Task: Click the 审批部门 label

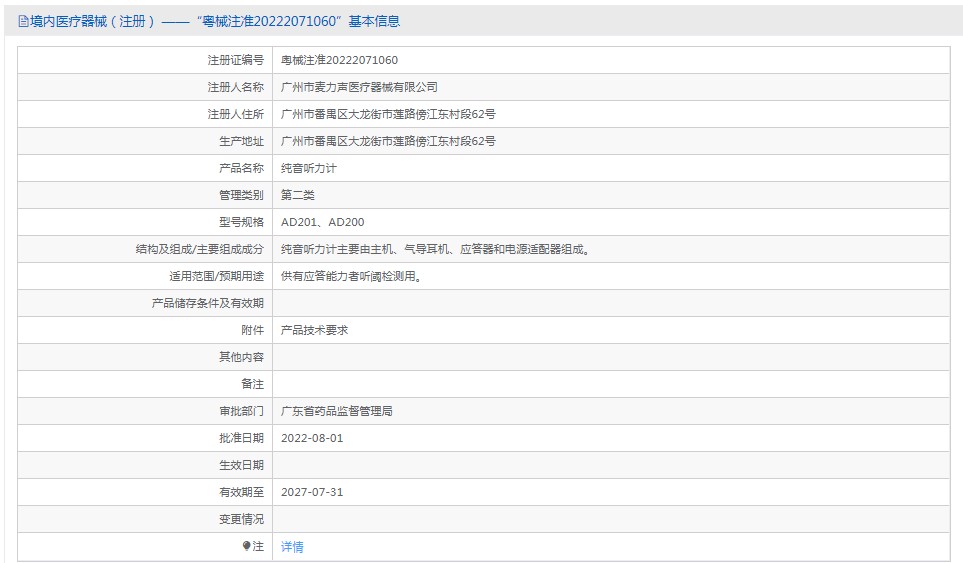Action: click(x=241, y=411)
